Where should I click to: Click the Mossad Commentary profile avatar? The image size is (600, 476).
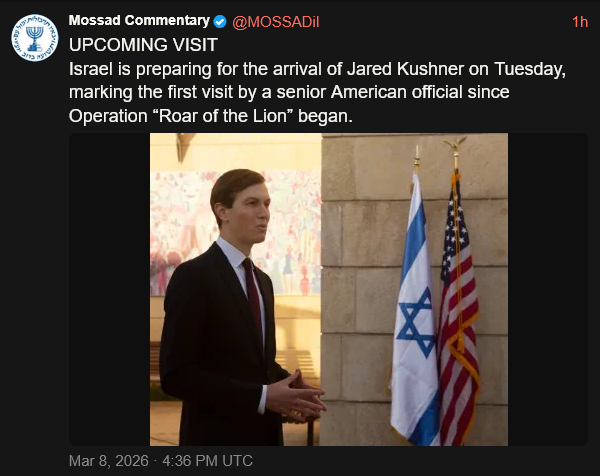[x=35, y=34]
